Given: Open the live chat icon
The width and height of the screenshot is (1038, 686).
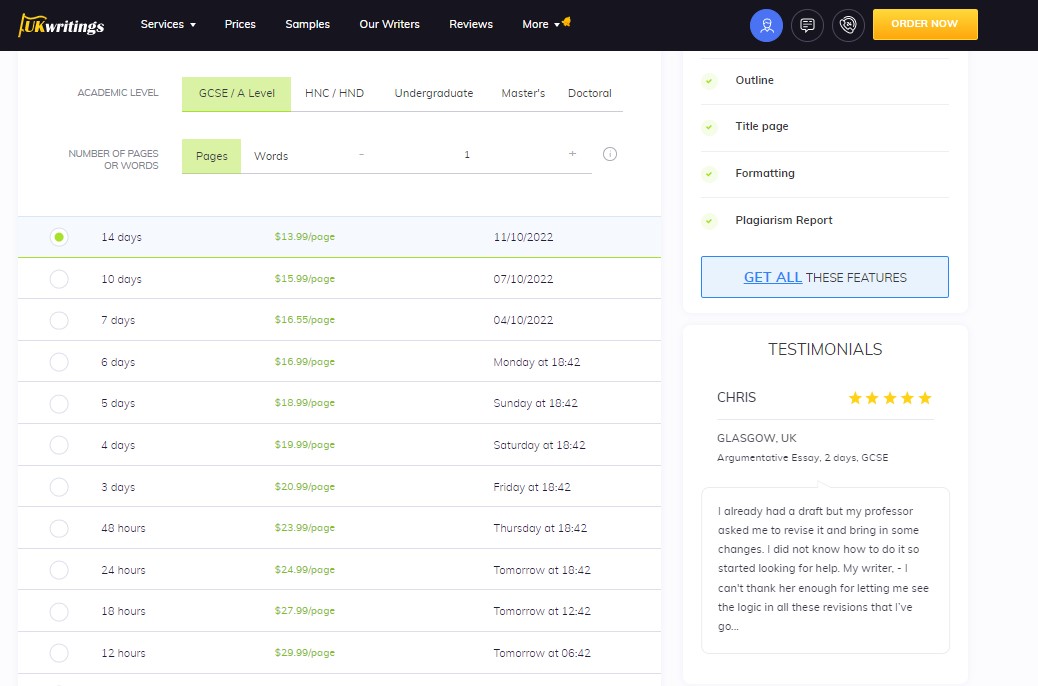Looking at the screenshot, I should pos(807,25).
